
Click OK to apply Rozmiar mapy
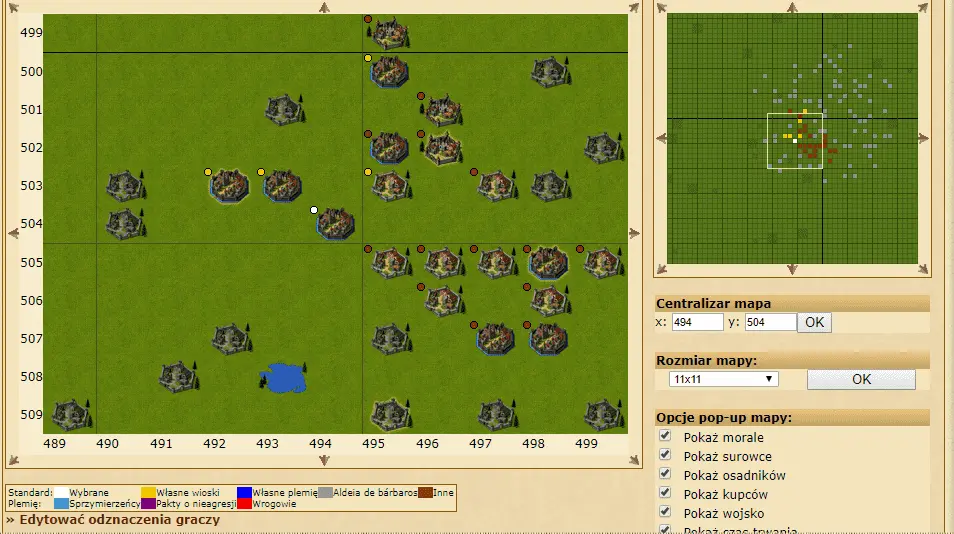pos(861,379)
